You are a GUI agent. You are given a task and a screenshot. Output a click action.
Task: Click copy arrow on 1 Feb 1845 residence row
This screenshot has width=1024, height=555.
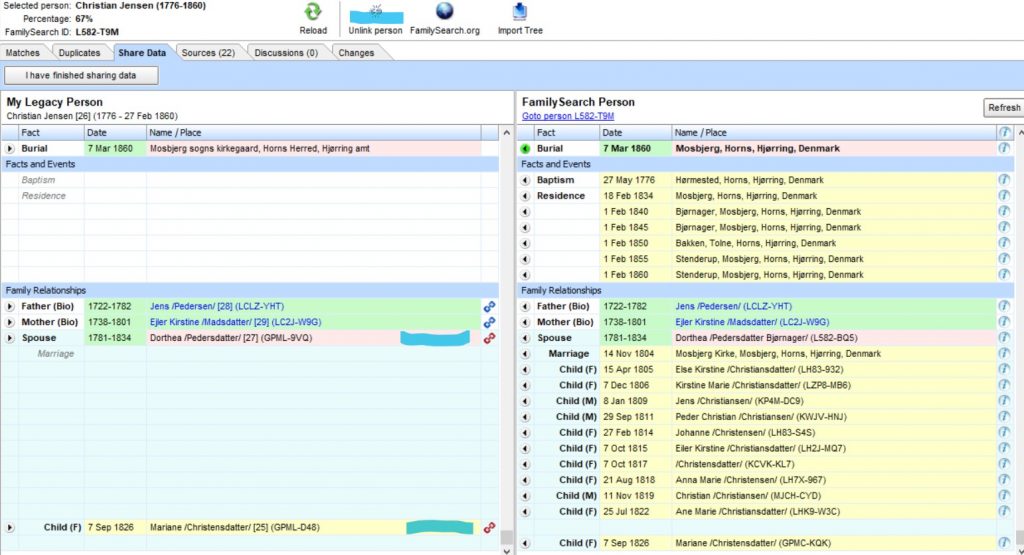(525, 227)
